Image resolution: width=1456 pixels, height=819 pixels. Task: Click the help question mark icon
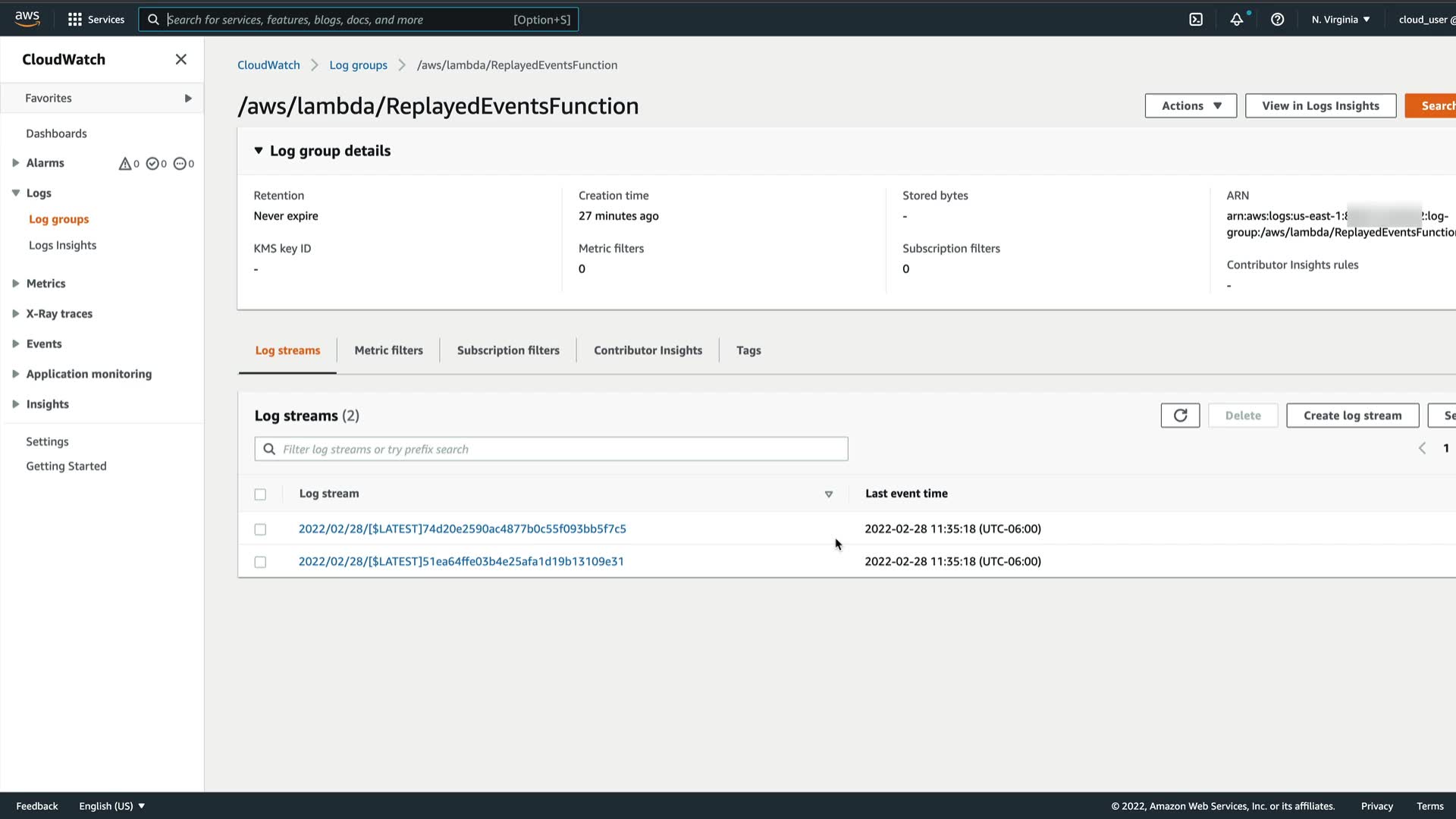click(1278, 20)
